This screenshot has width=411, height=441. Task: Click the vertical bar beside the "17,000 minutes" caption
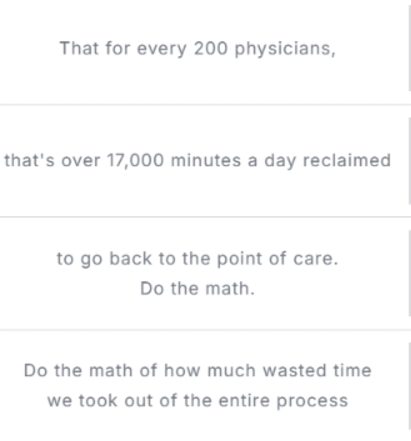coord(410,161)
